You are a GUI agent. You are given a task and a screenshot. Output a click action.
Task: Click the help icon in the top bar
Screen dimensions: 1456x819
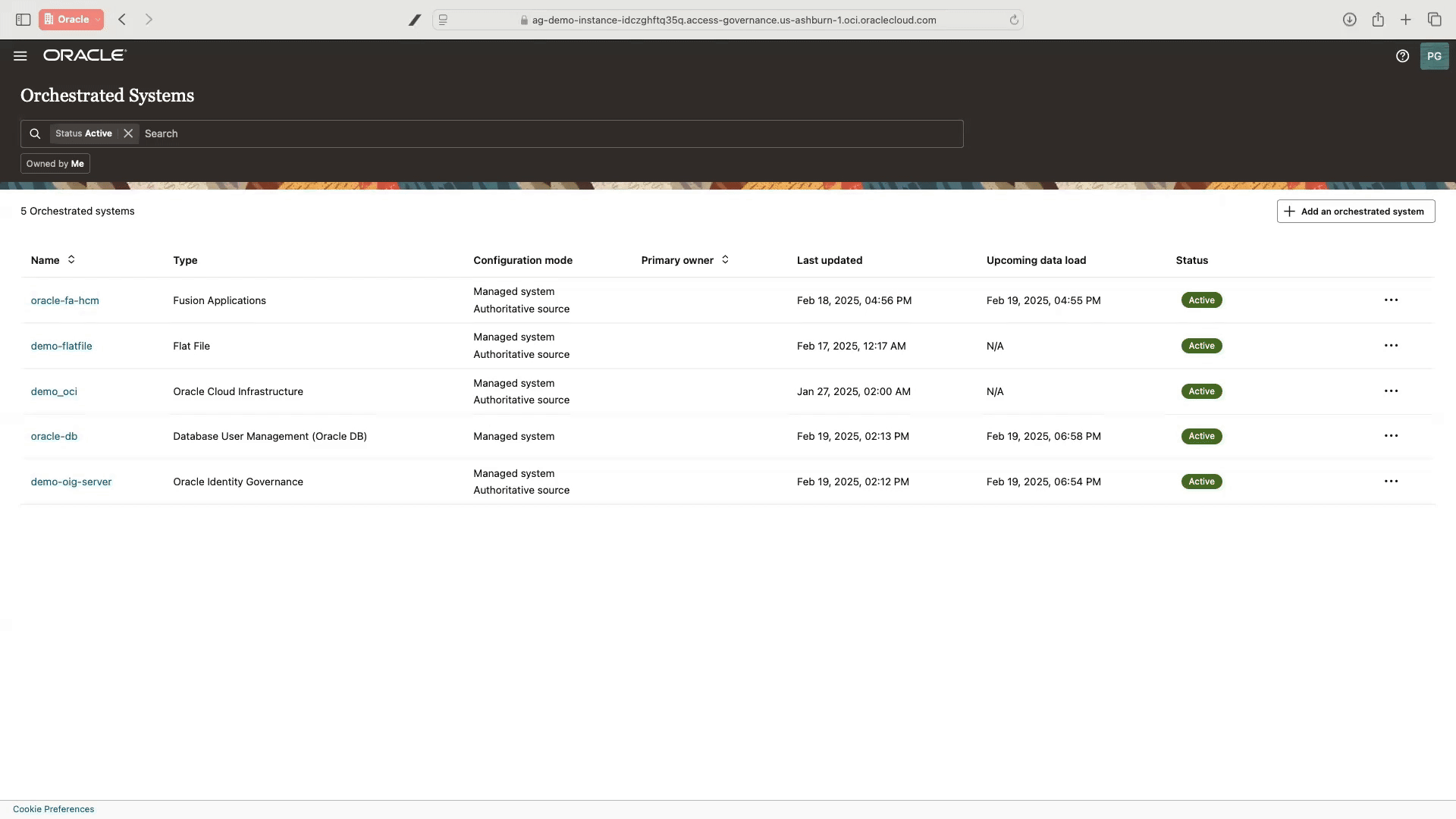tap(1402, 55)
